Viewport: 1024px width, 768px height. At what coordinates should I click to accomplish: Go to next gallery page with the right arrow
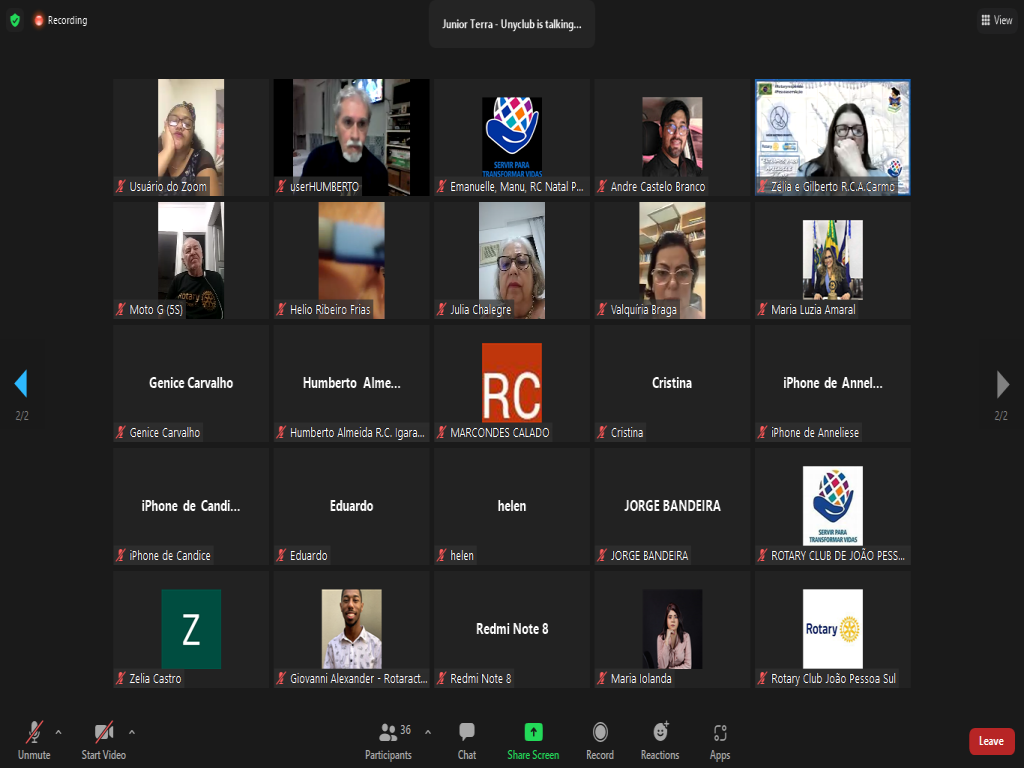click(x=1003, y=384)
